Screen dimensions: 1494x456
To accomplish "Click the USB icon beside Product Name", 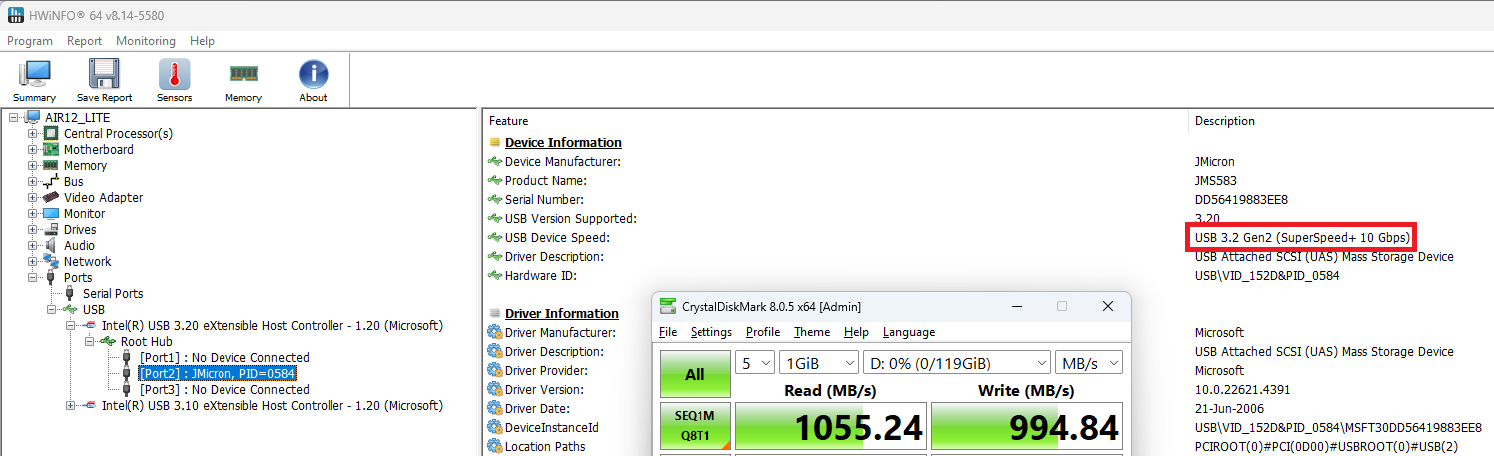I will 494,180.
